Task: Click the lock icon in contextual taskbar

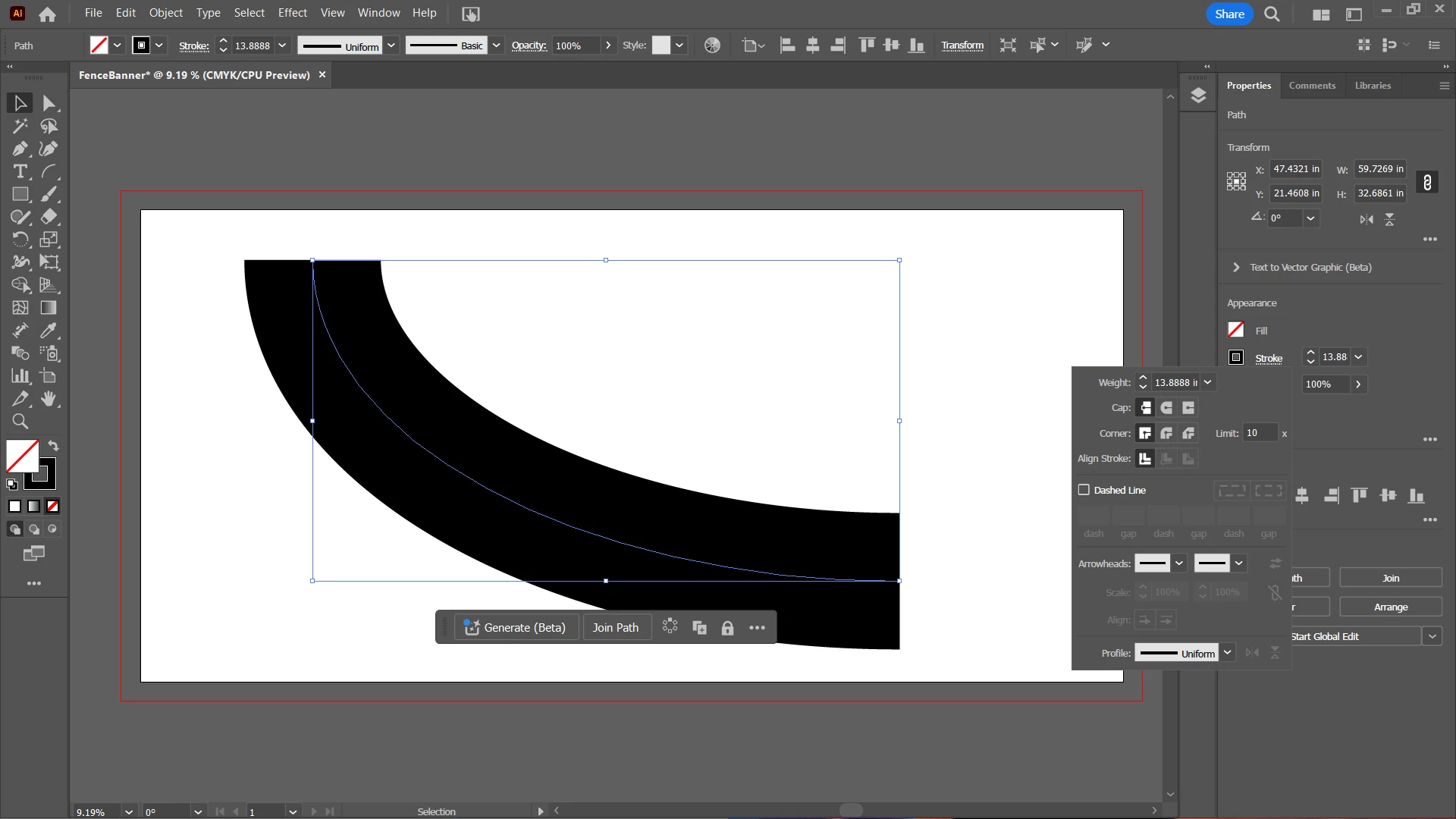Action: pos(727,628)
